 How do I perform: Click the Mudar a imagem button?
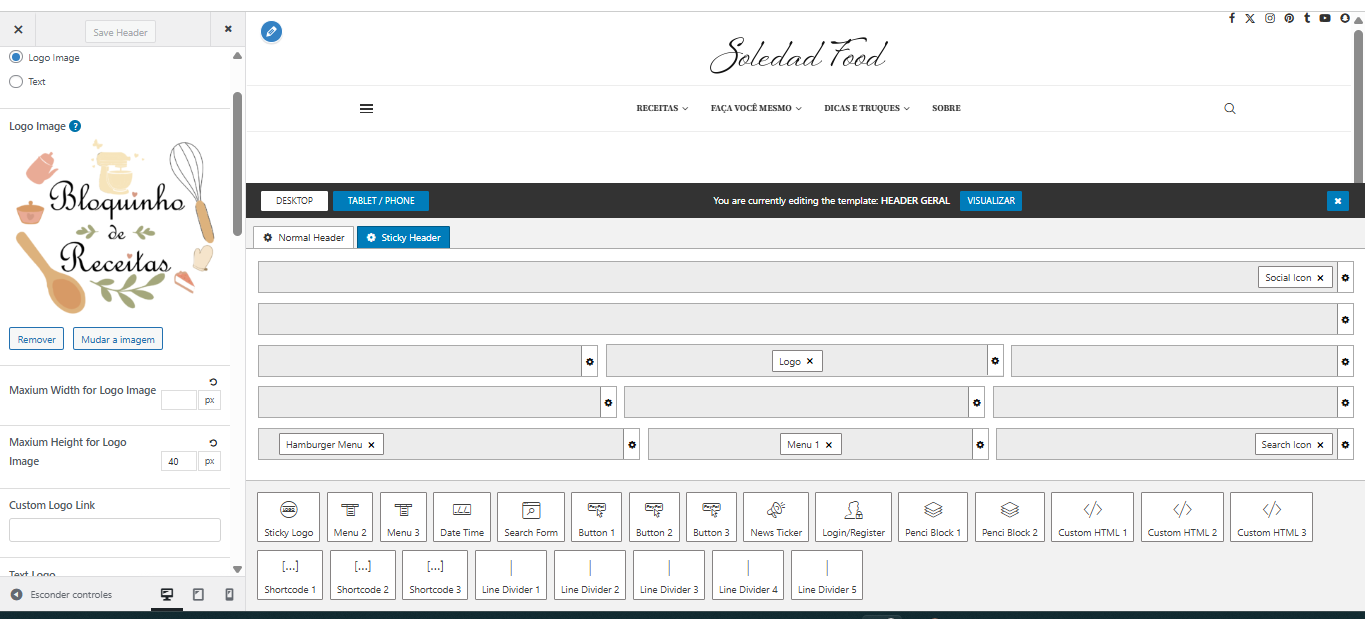point(117,339)
